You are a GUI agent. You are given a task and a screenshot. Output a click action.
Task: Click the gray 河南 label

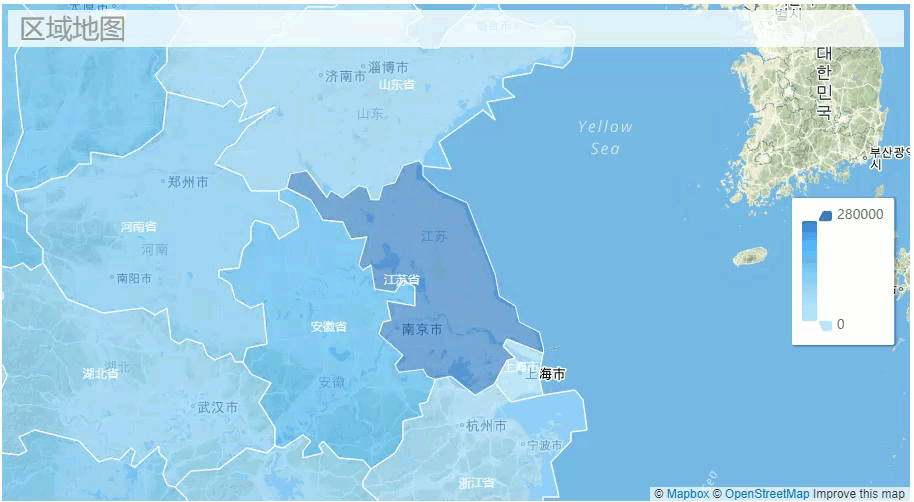click(154, 250)
